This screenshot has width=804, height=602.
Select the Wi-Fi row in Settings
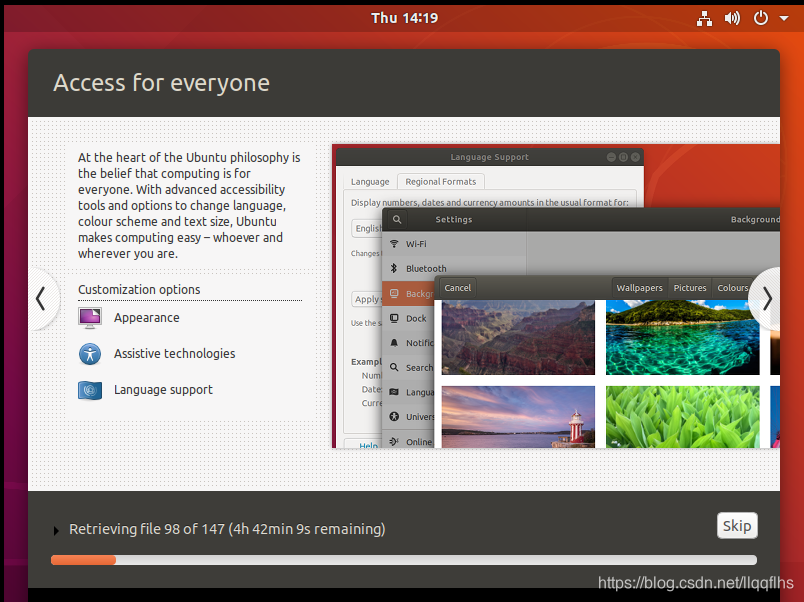click(454, 244)
